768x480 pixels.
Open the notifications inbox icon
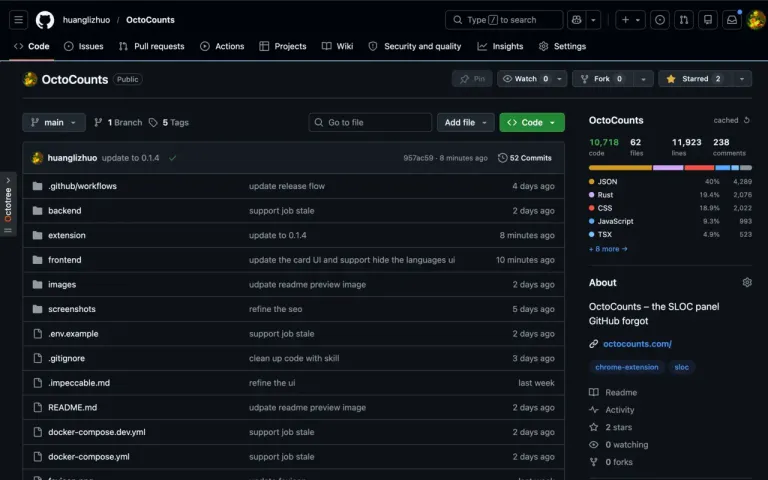(732, 20)
